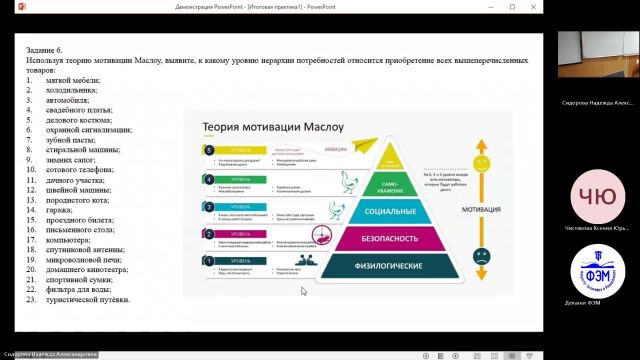
Task: Click the yellow paper plane icon
Action: click(x=364, y=144)
